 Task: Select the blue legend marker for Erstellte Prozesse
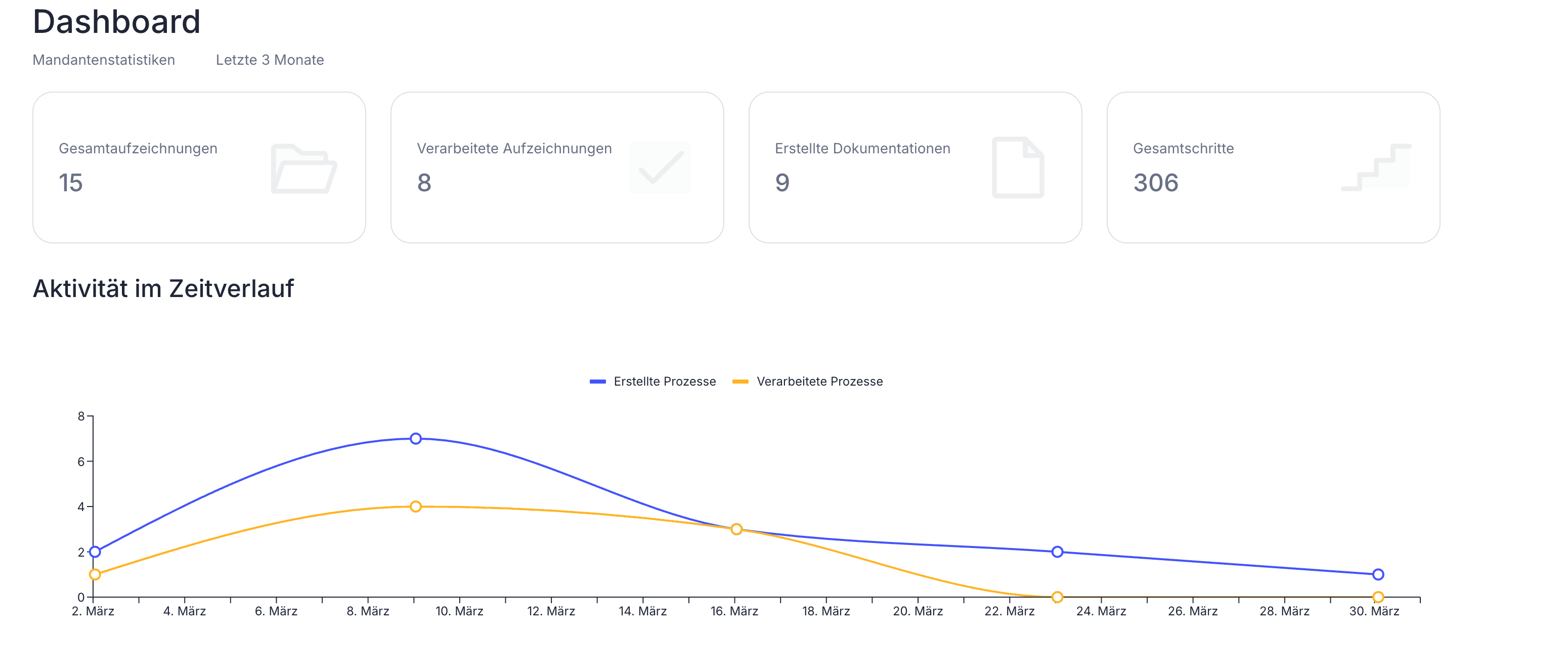point(597,382)
